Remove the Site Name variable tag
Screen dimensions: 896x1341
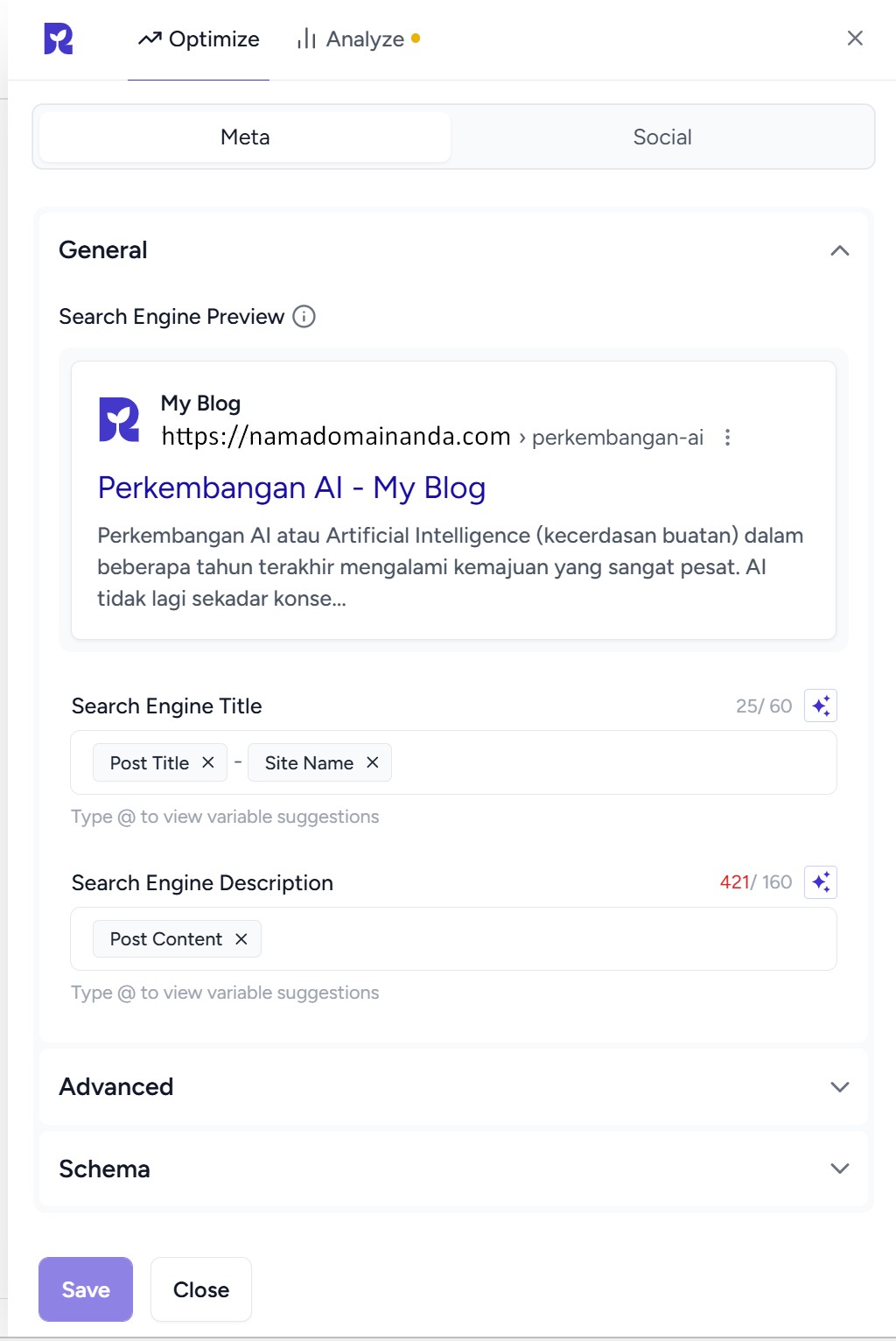(x=373, y=762)
